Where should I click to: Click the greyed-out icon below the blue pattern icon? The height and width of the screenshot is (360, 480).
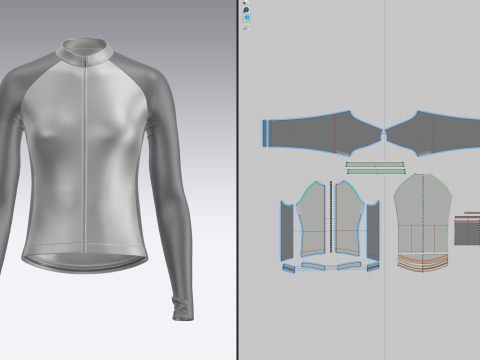(x=246, y=27)
